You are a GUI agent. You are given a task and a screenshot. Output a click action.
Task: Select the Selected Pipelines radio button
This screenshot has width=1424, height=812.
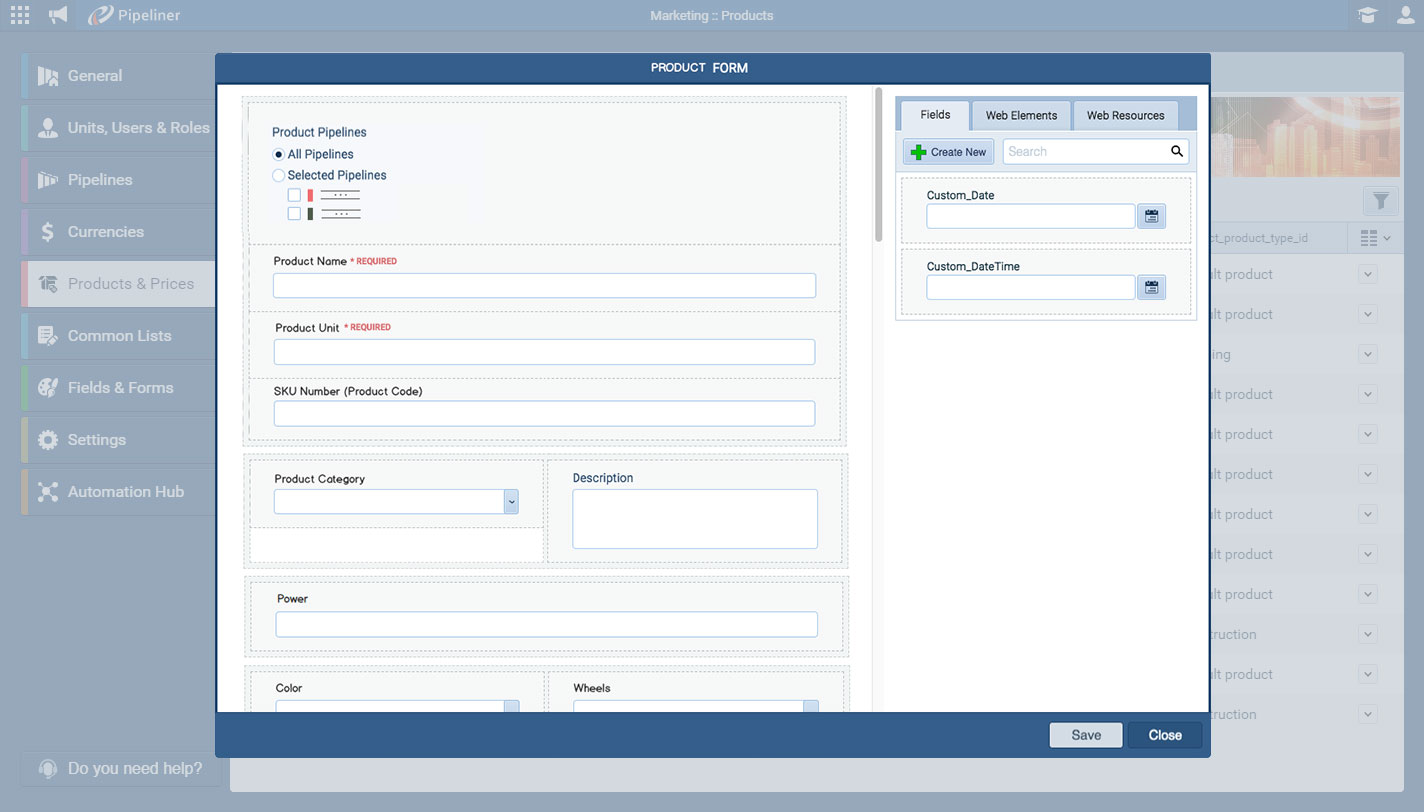click(277, 175)
